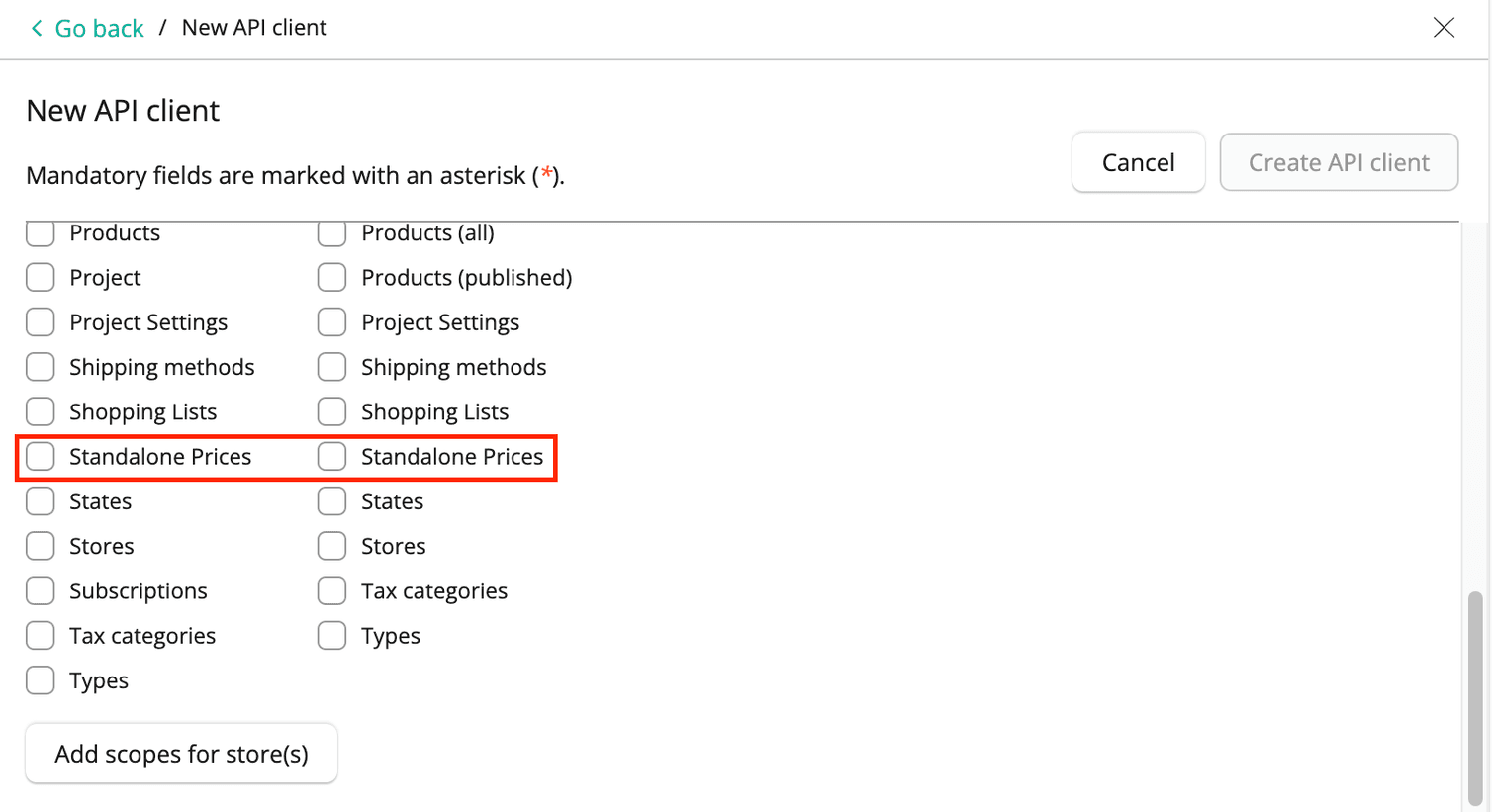
Task: Tick the Types checkbox in the first column
Action: pos(41,680)
